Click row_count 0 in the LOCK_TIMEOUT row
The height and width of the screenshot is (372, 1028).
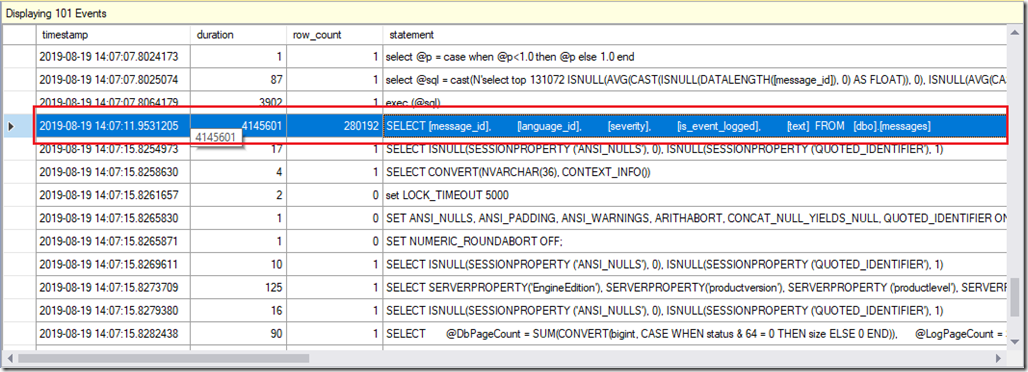[x=334, y=195]
